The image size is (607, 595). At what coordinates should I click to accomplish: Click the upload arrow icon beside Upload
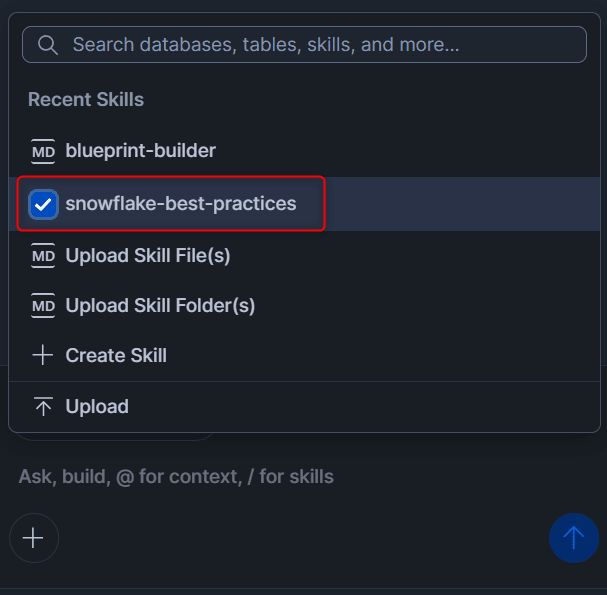pyautogui.click(x=43, y=407)
